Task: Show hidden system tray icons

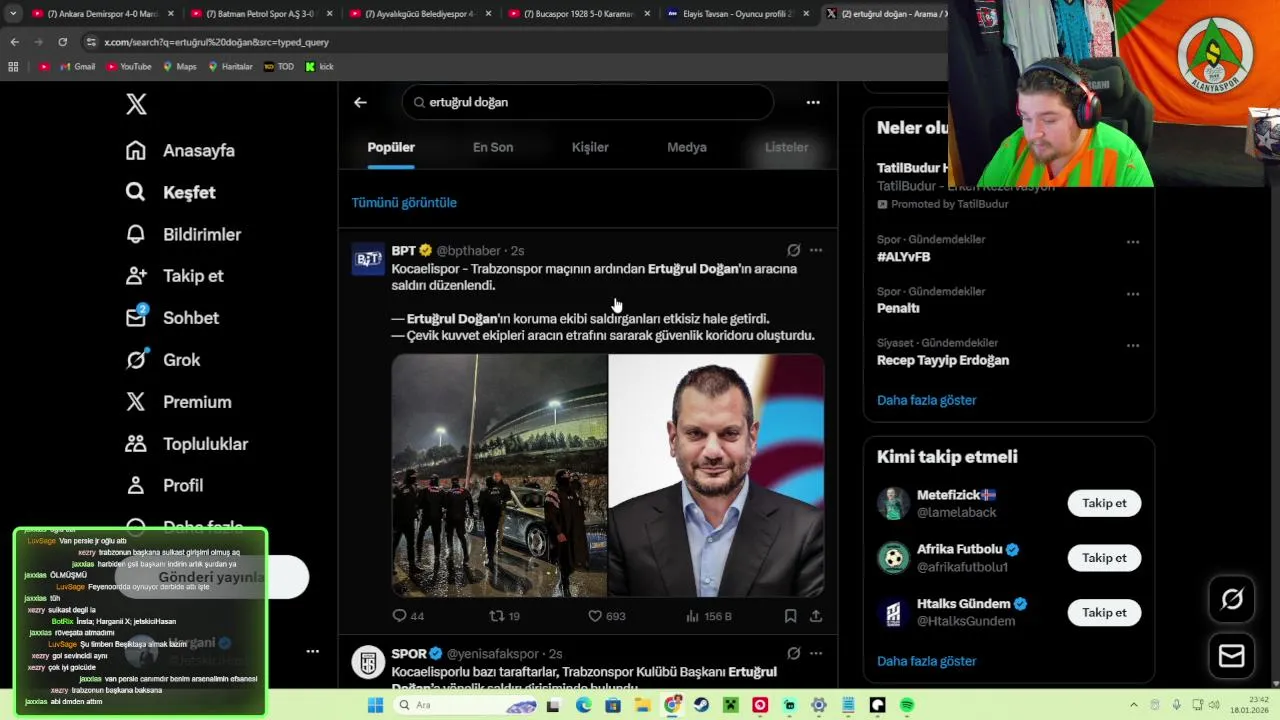Action: [x=1133, y=705]
